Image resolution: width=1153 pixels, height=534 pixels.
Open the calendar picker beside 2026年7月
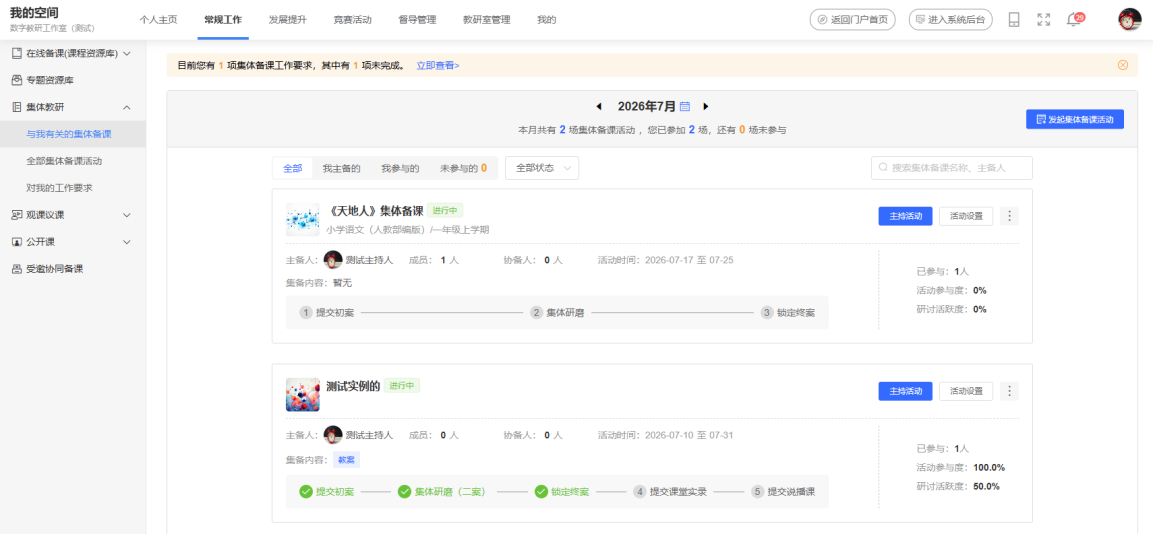pos(685,107)
